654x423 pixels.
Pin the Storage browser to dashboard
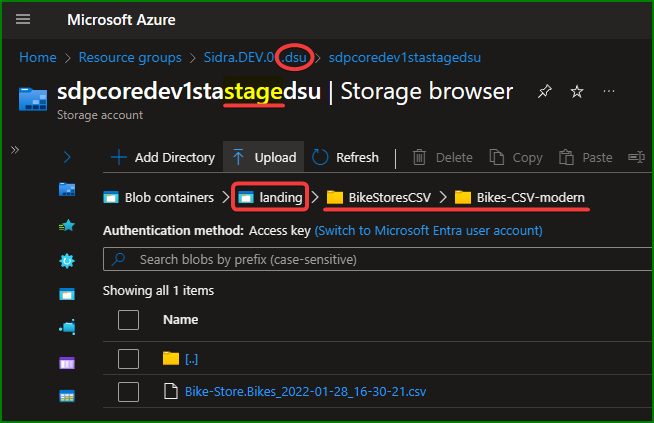544,92
